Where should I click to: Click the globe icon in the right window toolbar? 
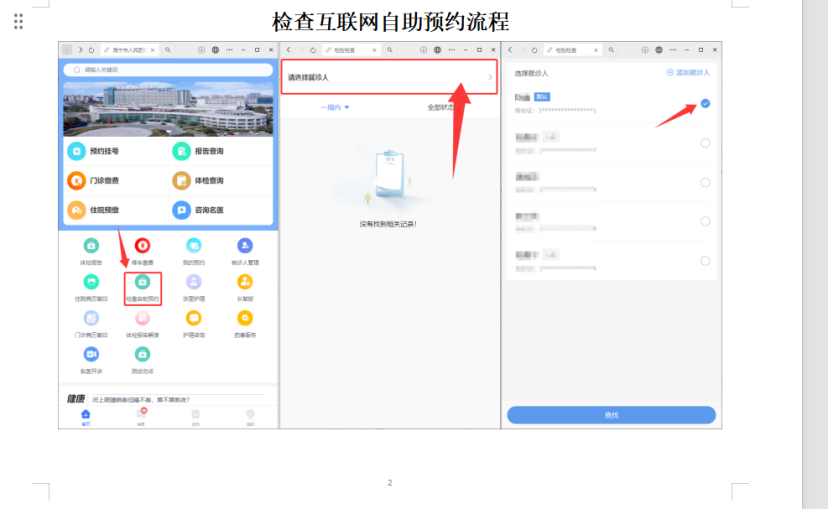pyautogui.click(x=659, y=50)
